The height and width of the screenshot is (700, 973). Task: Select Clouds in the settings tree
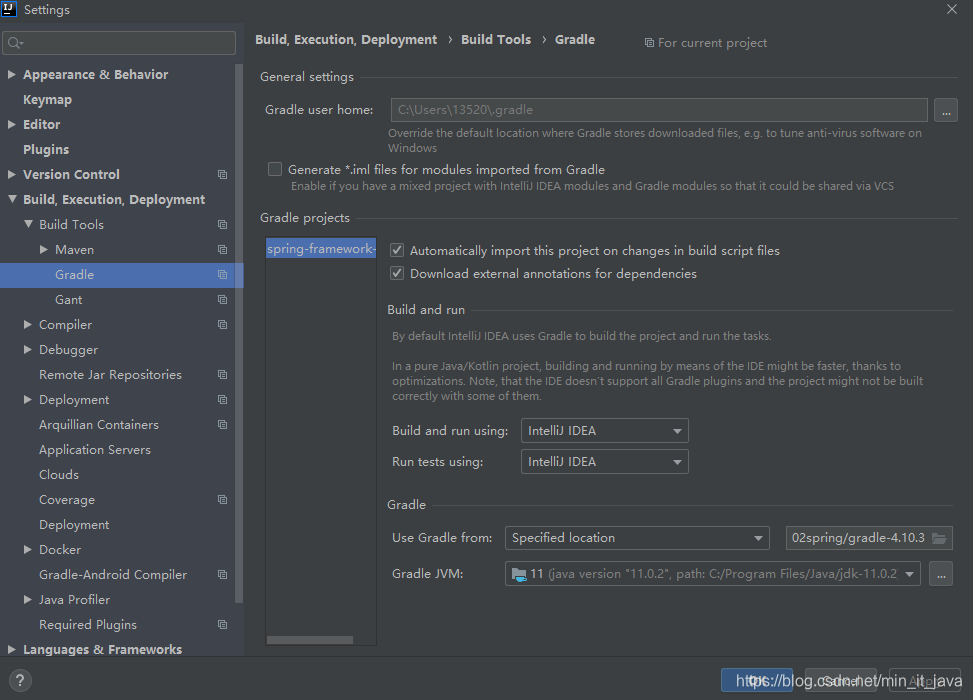pos(59,475)
